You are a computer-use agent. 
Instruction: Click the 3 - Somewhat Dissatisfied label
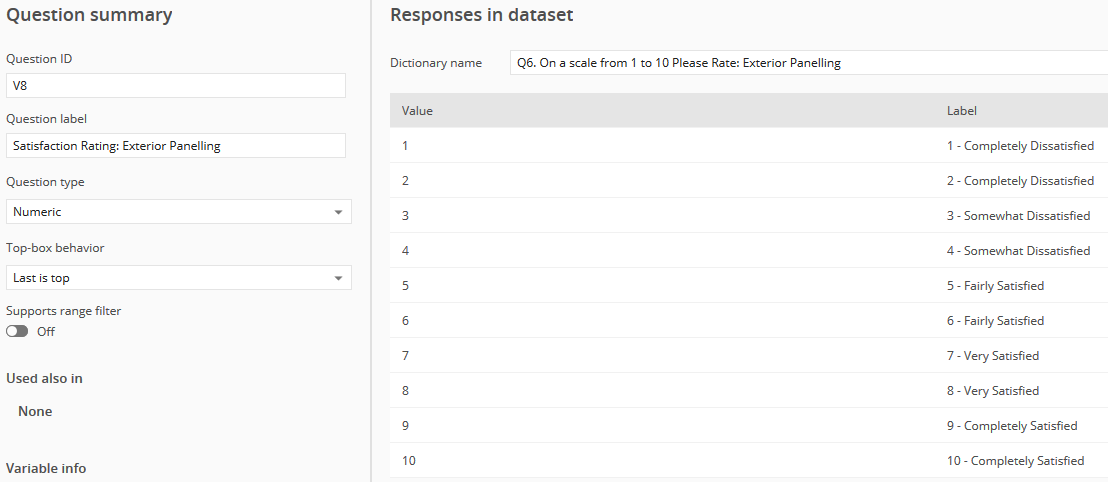coord(1018,216)
